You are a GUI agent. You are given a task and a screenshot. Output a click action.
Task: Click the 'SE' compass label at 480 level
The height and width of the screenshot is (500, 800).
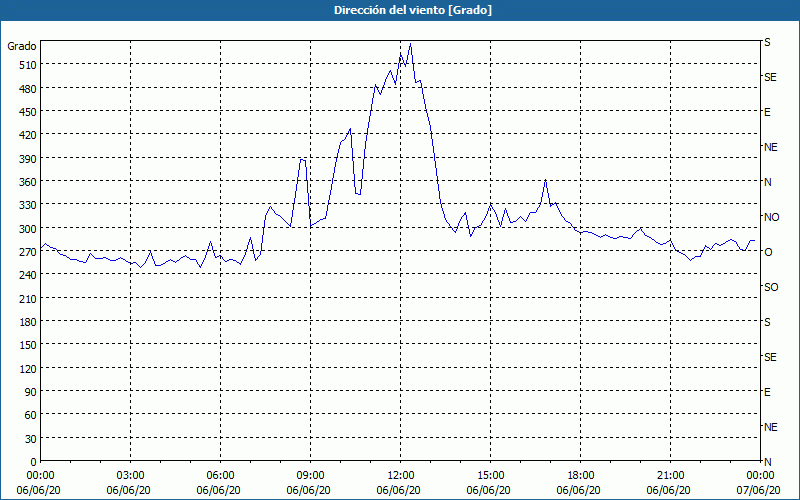click(x=770, y=77)
